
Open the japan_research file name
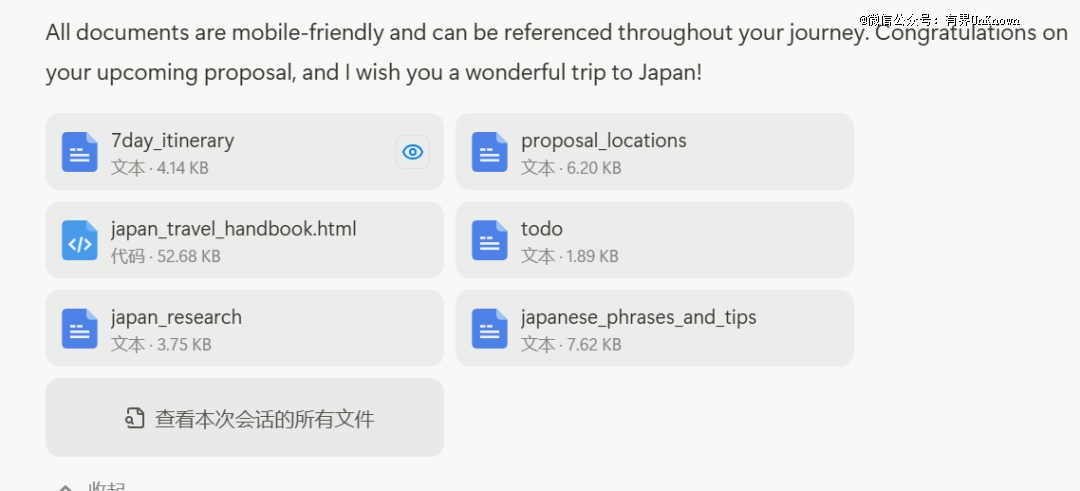(176, 317)
